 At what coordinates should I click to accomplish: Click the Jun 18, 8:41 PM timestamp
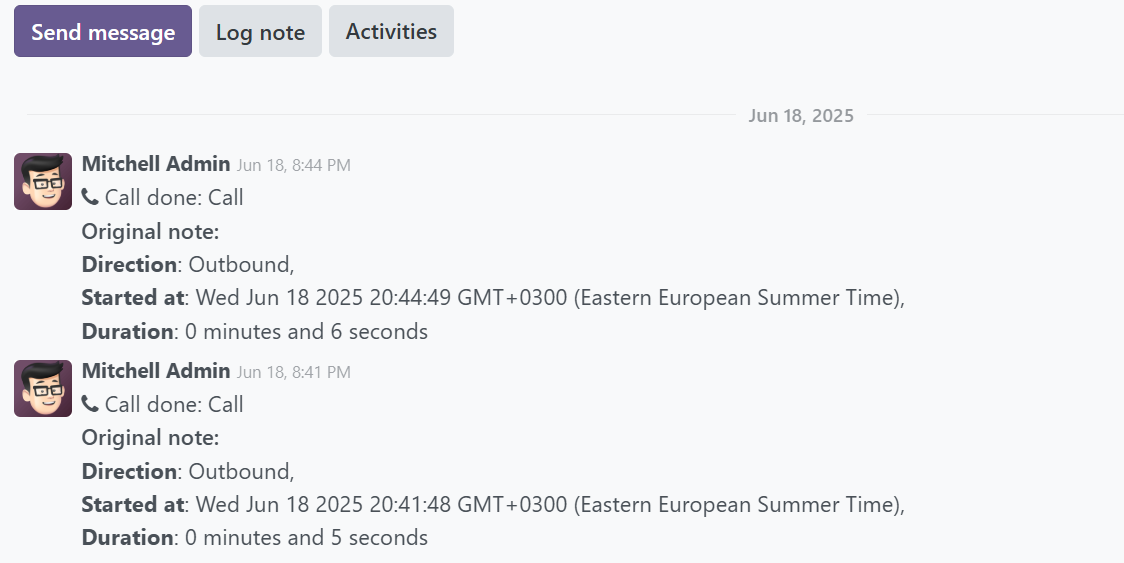293,372
